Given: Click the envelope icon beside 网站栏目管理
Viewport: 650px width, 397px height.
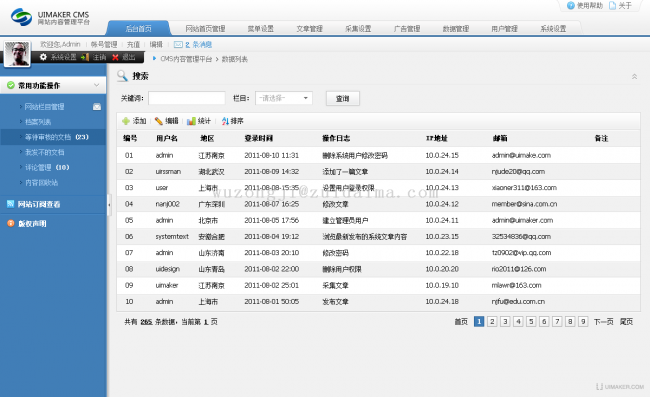Looking at the screenshot, I should (x=97, y=107).
